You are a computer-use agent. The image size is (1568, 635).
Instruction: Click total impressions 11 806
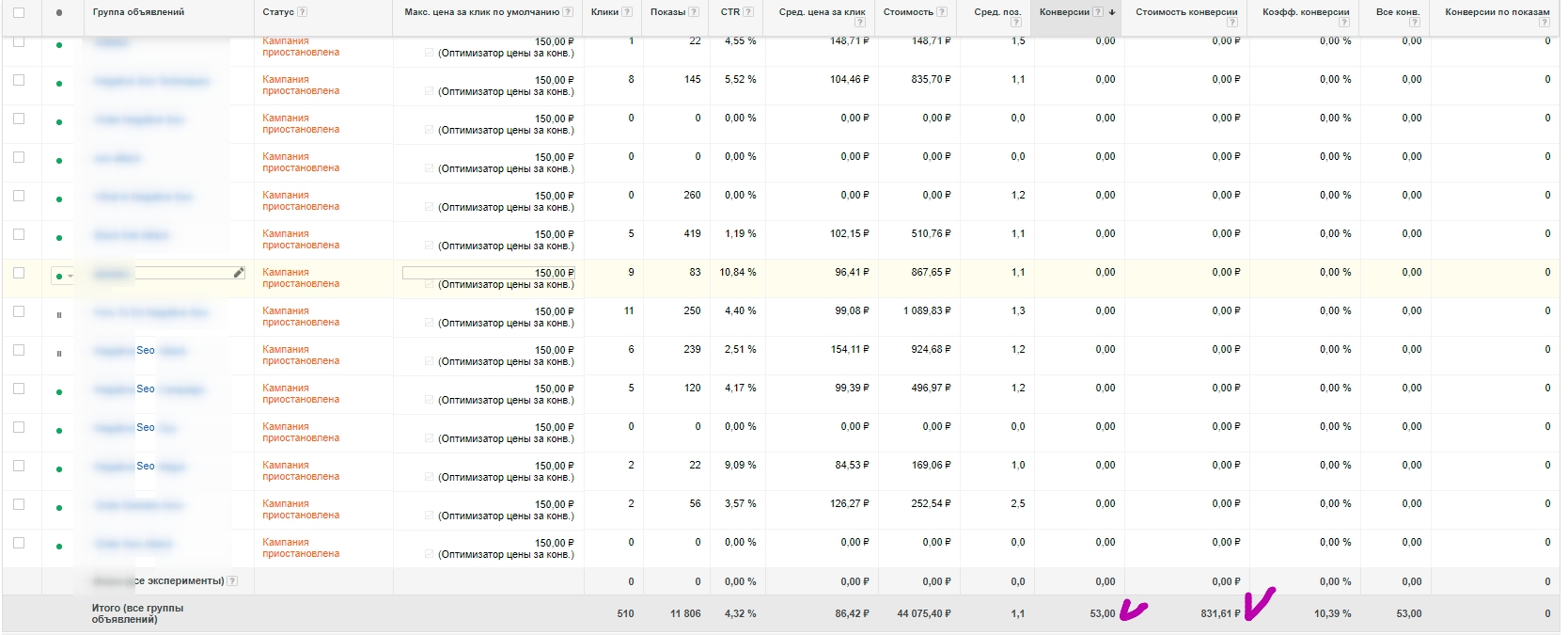685,613
